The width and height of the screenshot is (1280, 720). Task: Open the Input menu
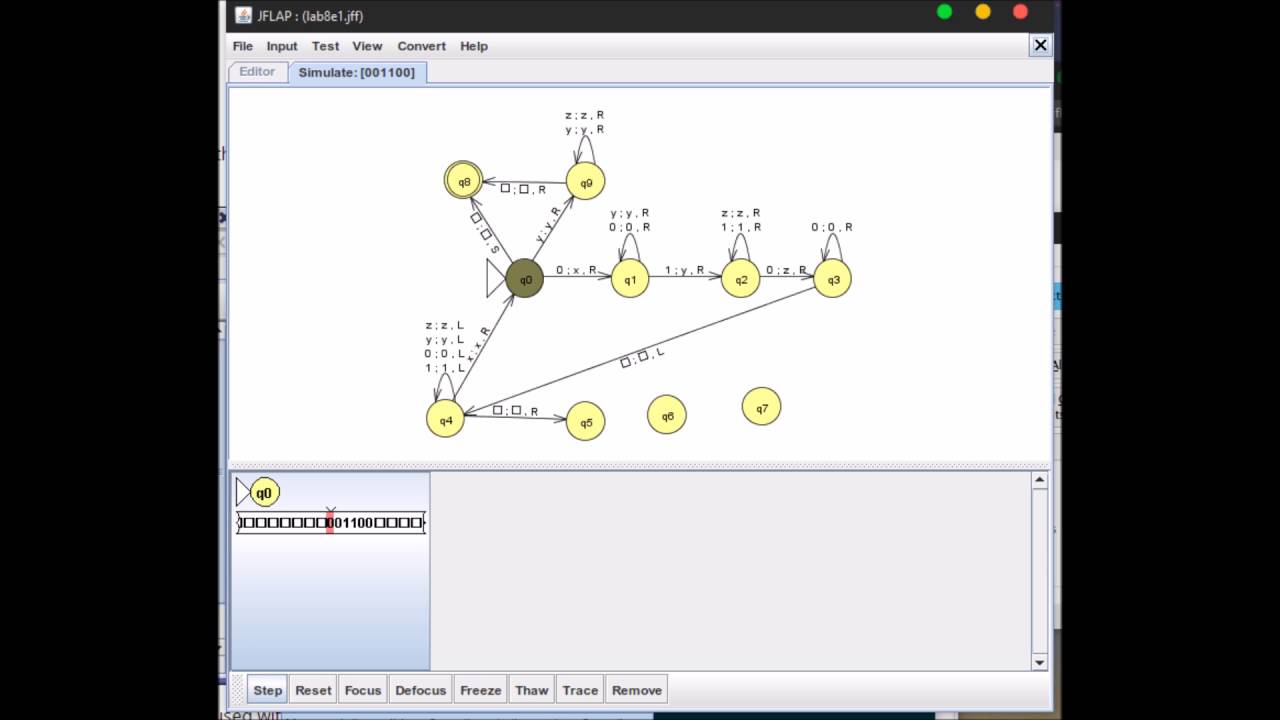point(282,46)
